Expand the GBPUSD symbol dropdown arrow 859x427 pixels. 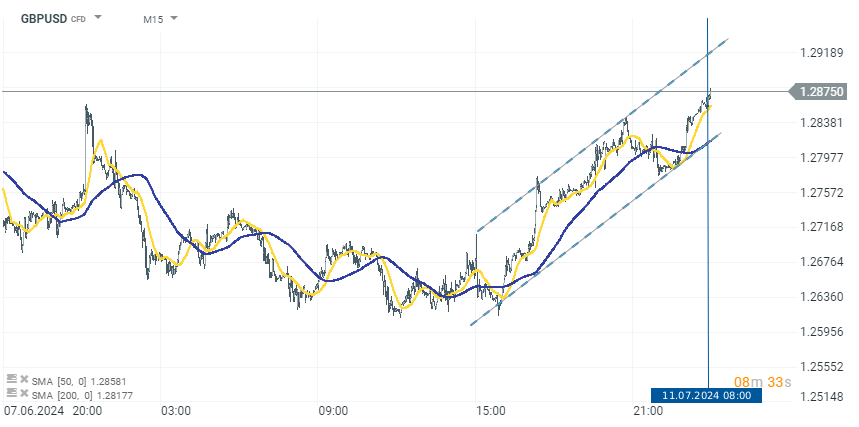tap(98, 18)
